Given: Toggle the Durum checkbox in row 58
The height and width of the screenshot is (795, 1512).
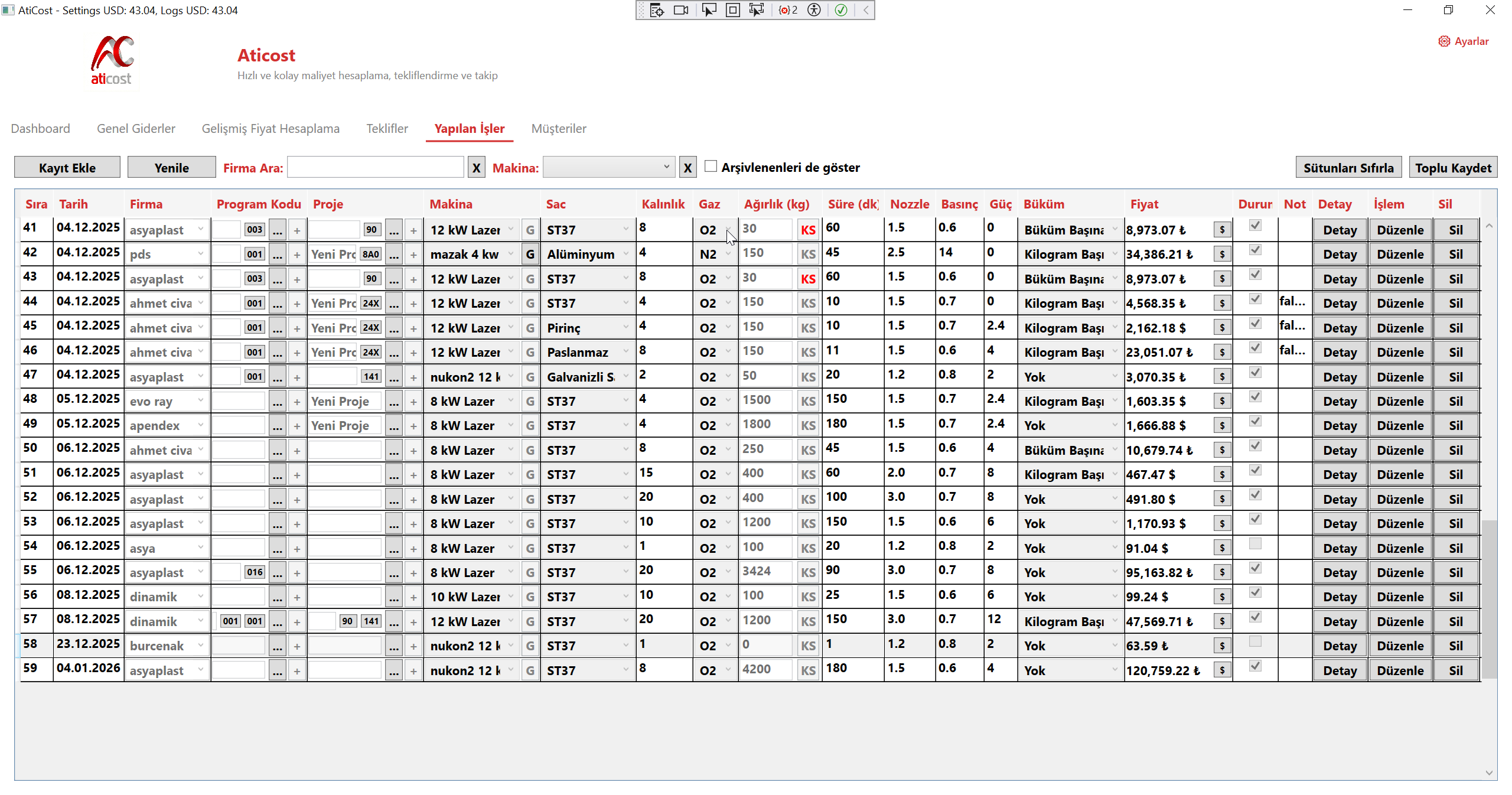Looking at the screenshot, I should (1255, 642).
